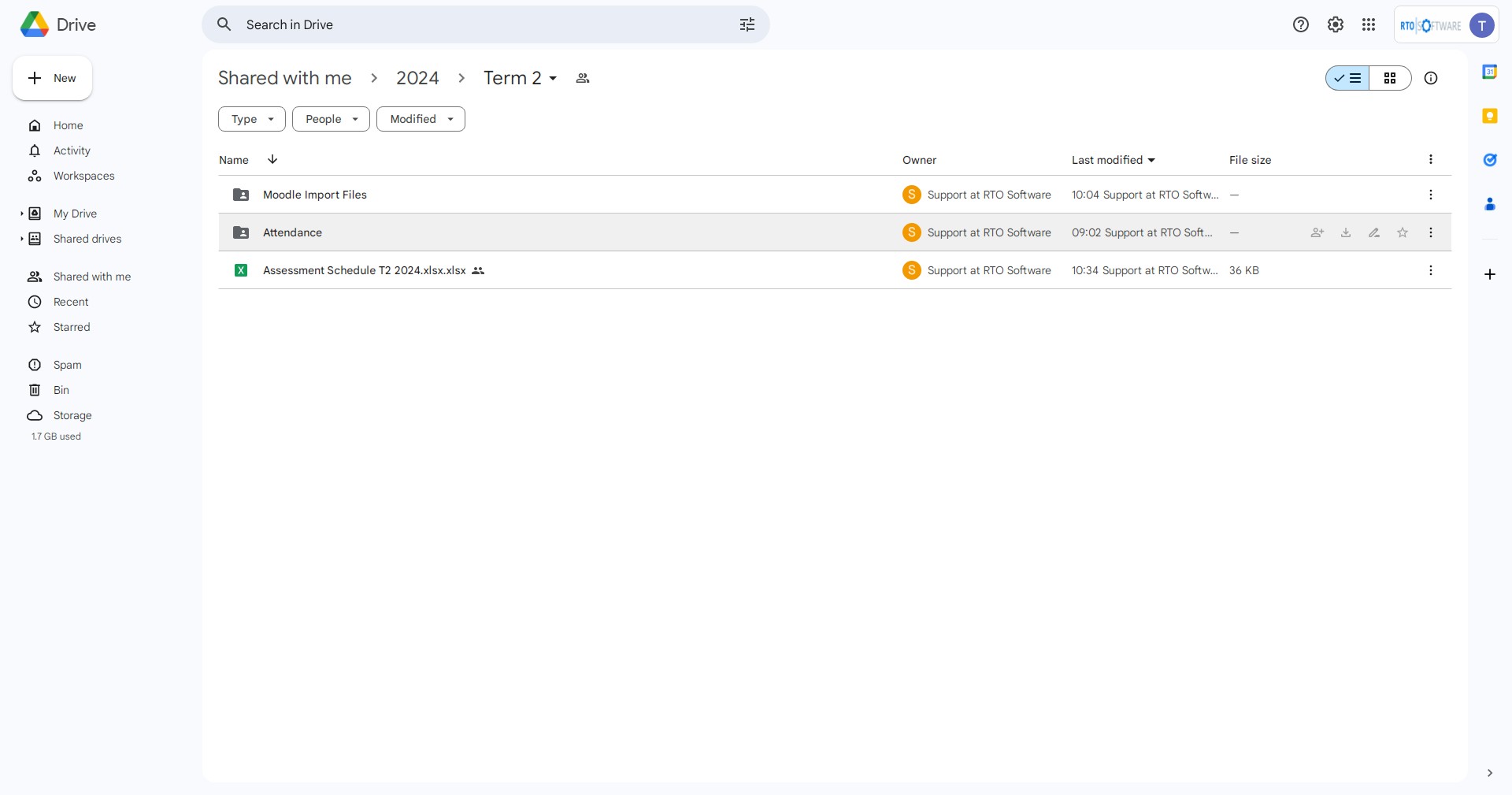Viewport: 1512px width, 795px height.
Task: Open Google Tasks in the side panel
Action: click(x=1491, y=160)
